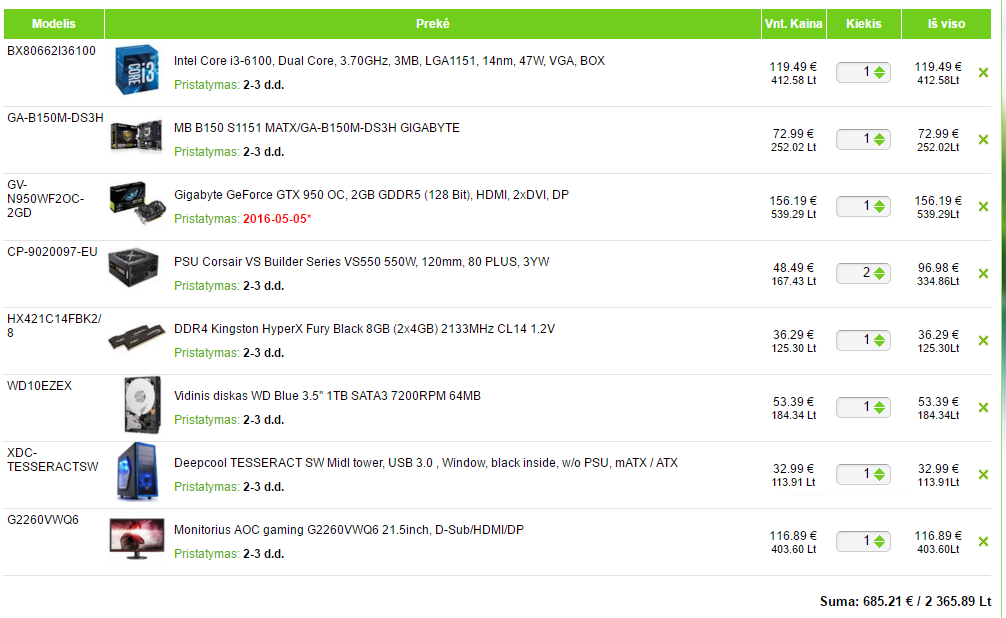Select model code G2260VWQ6

pyautogui.click(x=43, y=520)
